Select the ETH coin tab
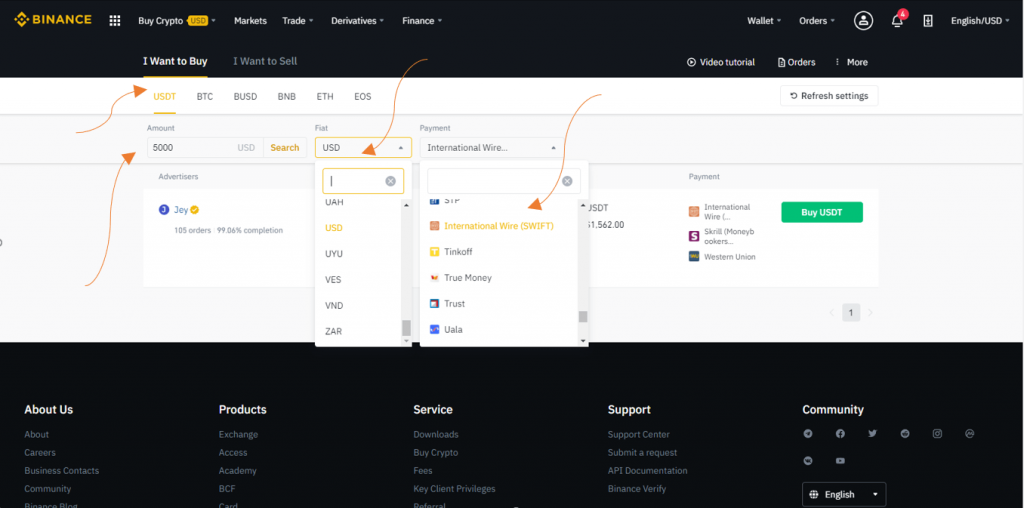 coord(325,97)
